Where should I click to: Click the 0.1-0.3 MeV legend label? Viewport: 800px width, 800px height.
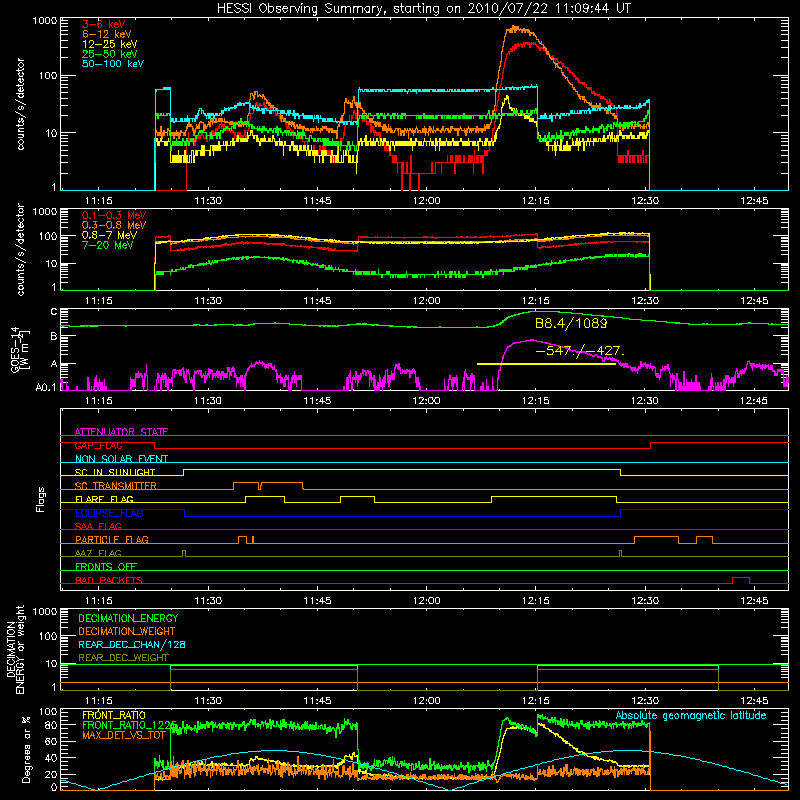114,215
